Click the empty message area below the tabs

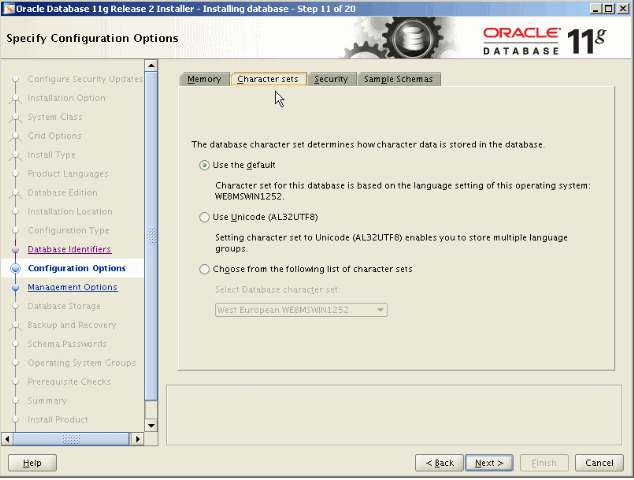(x=394, y=415)
